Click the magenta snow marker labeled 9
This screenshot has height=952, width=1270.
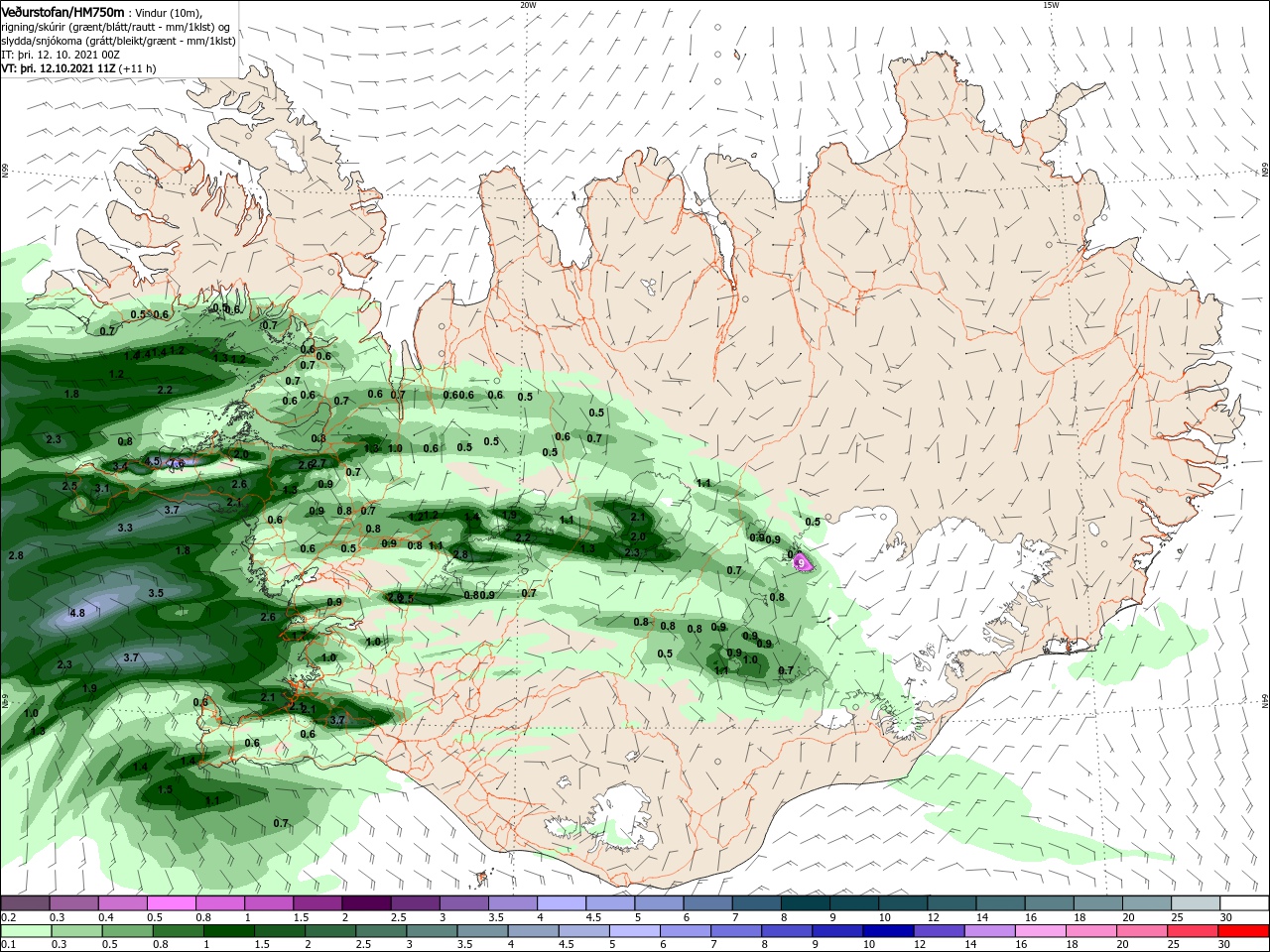(801, 562)
